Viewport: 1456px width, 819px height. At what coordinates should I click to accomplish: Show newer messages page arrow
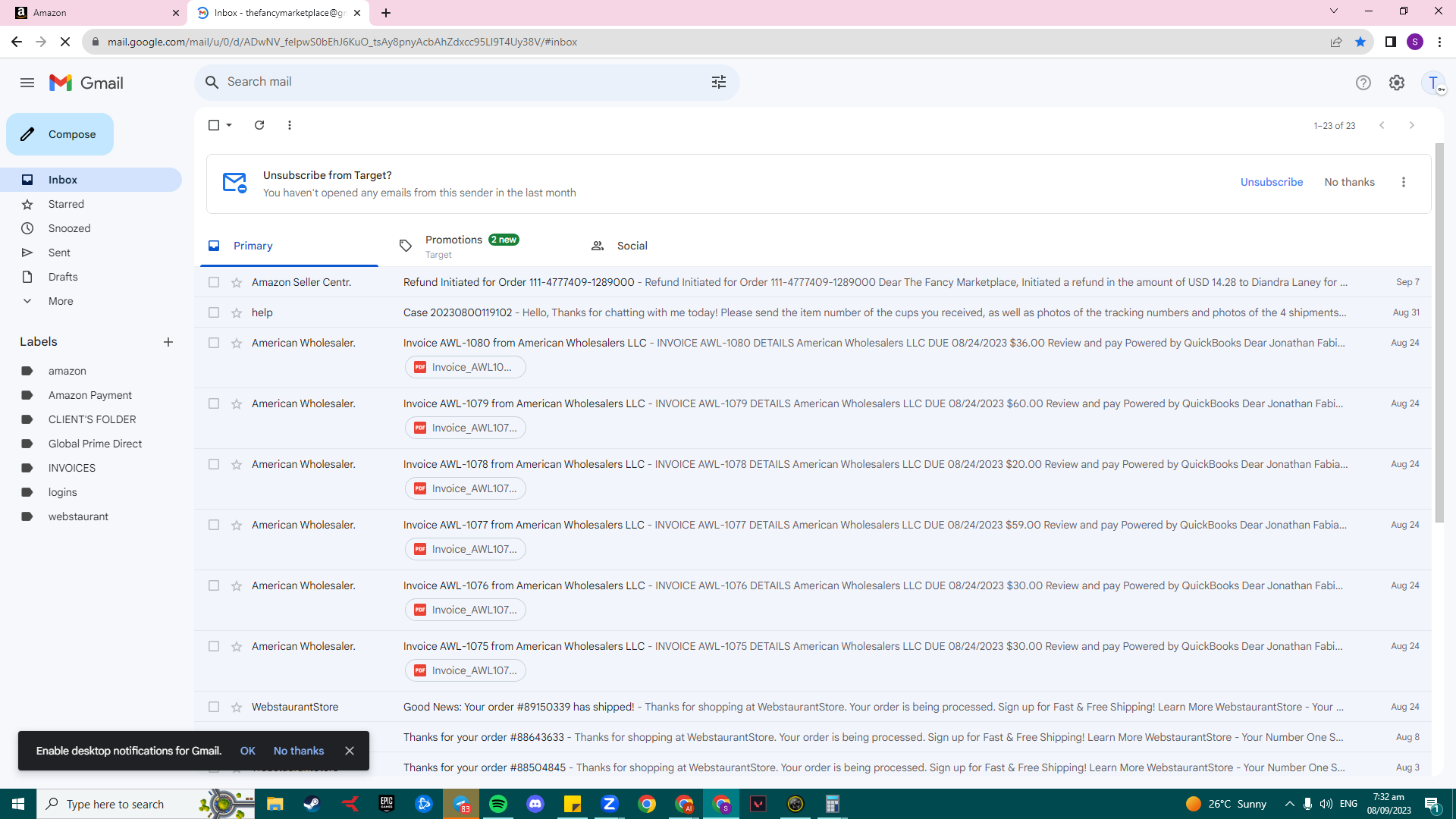(1382, 125)
